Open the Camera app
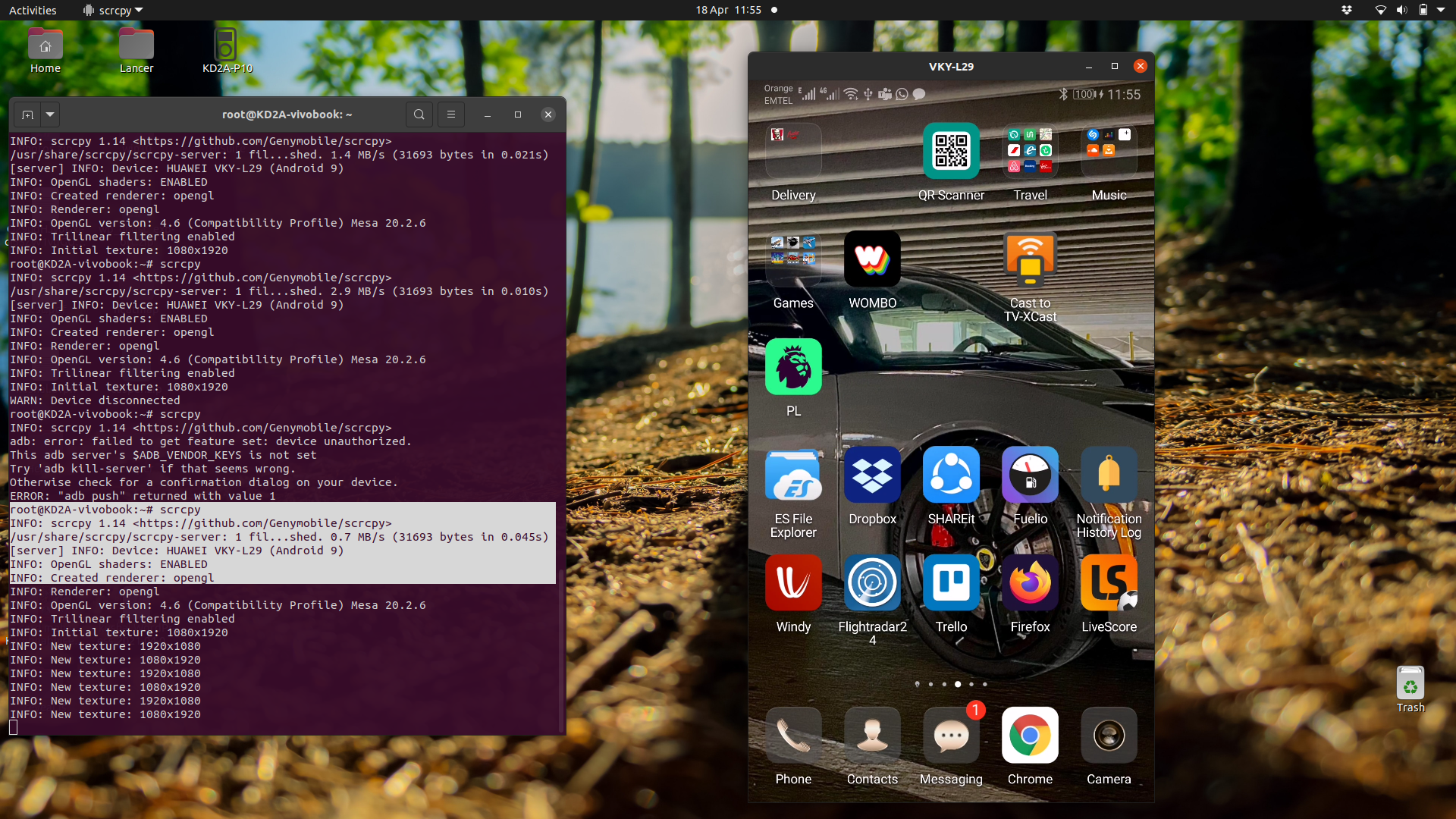This screenshot has height=819, width=1456. [x=1109, y=735]
